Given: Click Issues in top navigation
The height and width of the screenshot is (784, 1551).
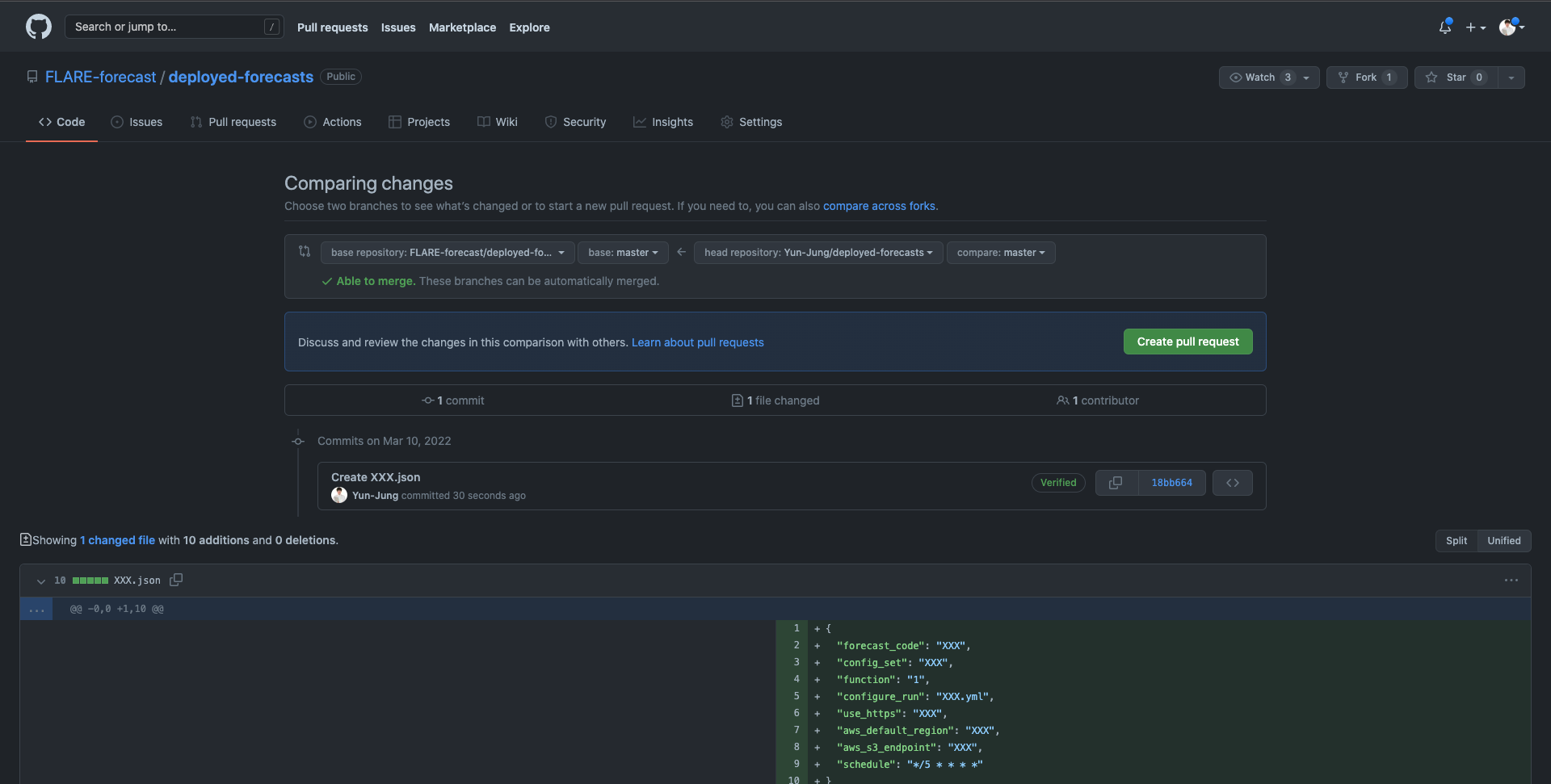Looking at the screenshot, I should (398, 27).
